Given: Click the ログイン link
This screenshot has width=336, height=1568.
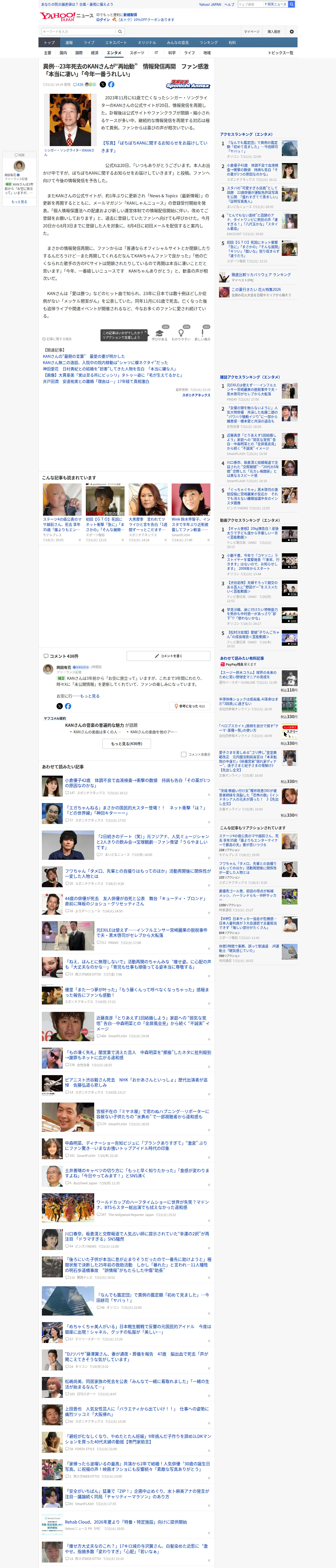Looking at the screenshot, I should 103,20.
